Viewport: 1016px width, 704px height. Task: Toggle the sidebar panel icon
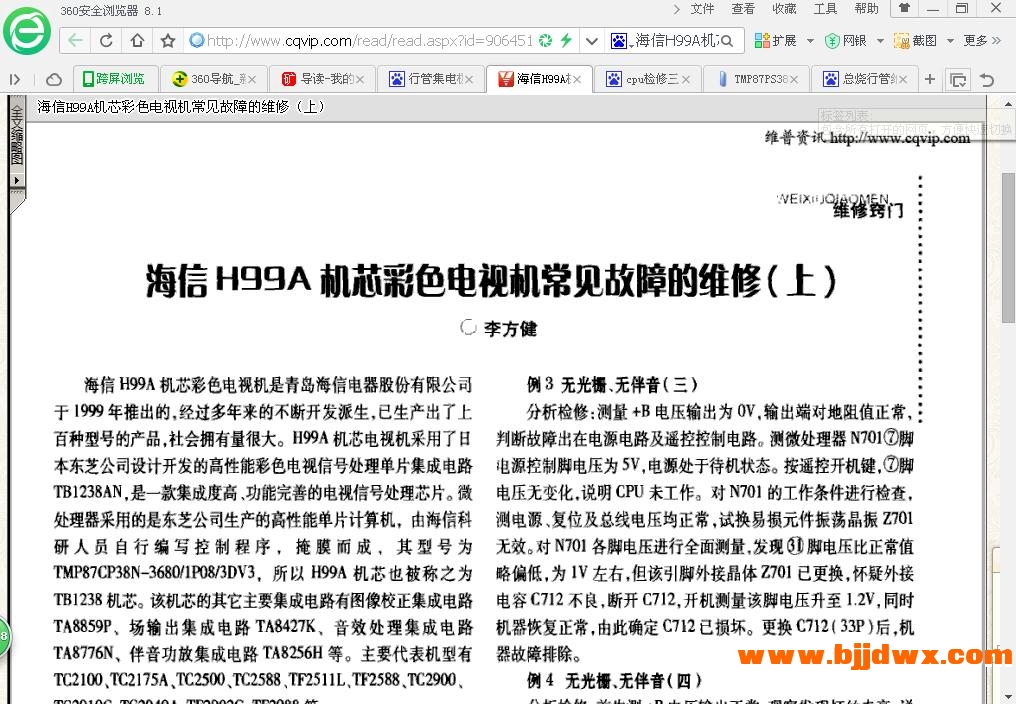(x=15, y=79)
